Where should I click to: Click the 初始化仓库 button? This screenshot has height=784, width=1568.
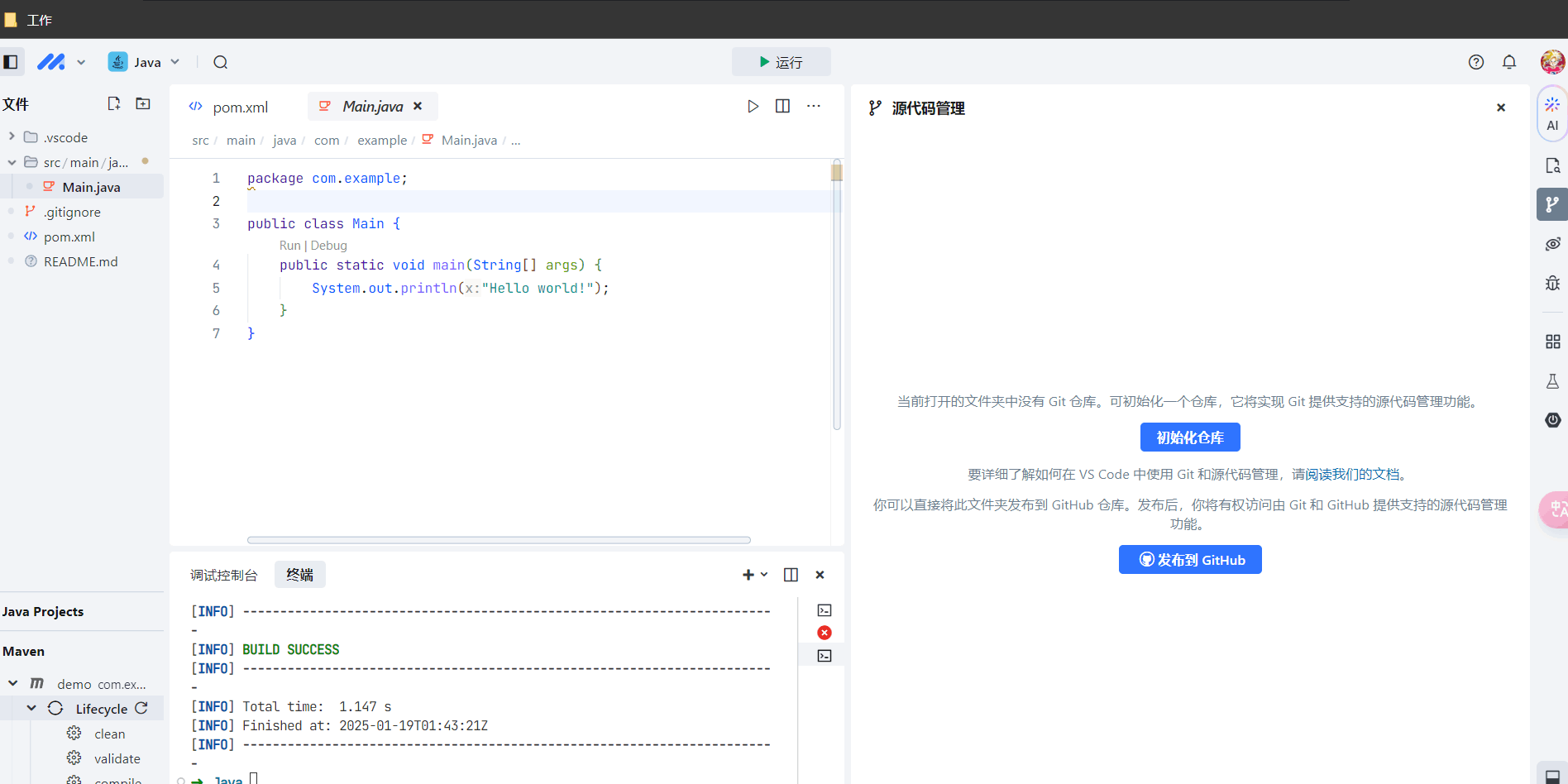(1190, 437)
